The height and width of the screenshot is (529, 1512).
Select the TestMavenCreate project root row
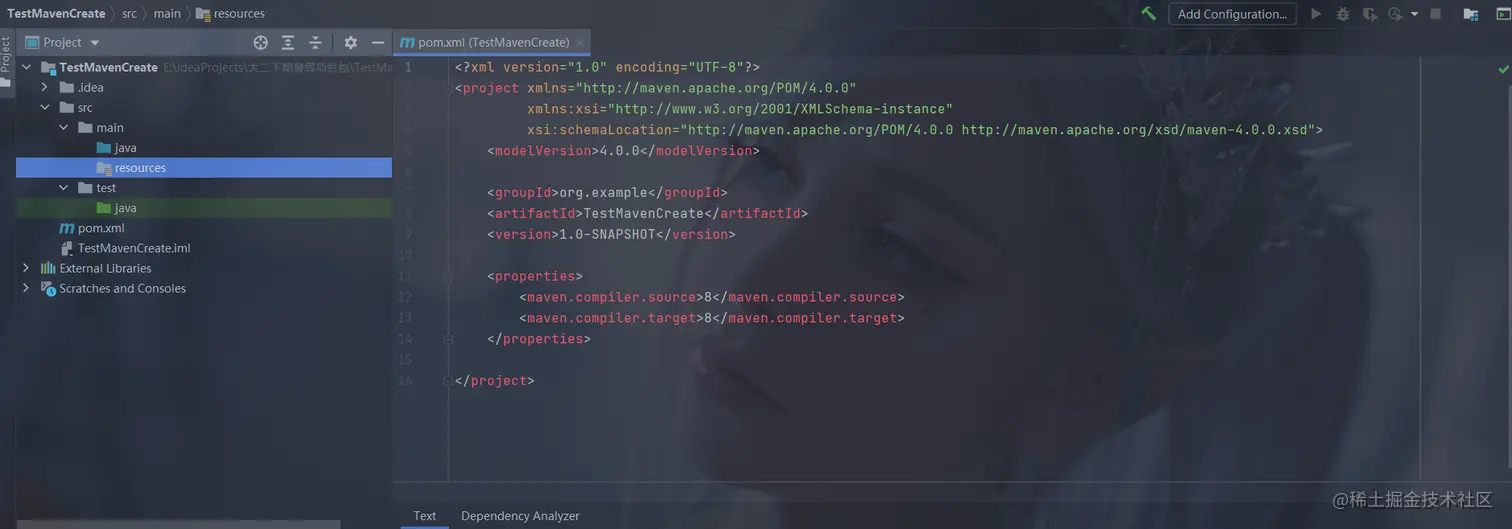pyautogui.click(x=204, y=67)
